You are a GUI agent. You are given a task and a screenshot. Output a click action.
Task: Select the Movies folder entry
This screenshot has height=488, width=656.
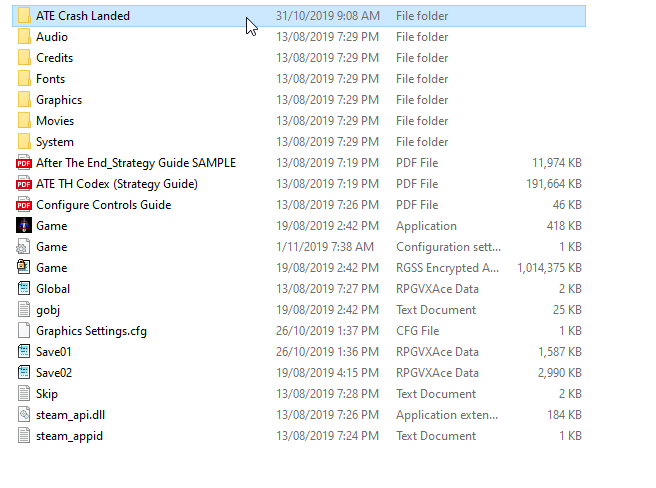[x=55, y=121]
